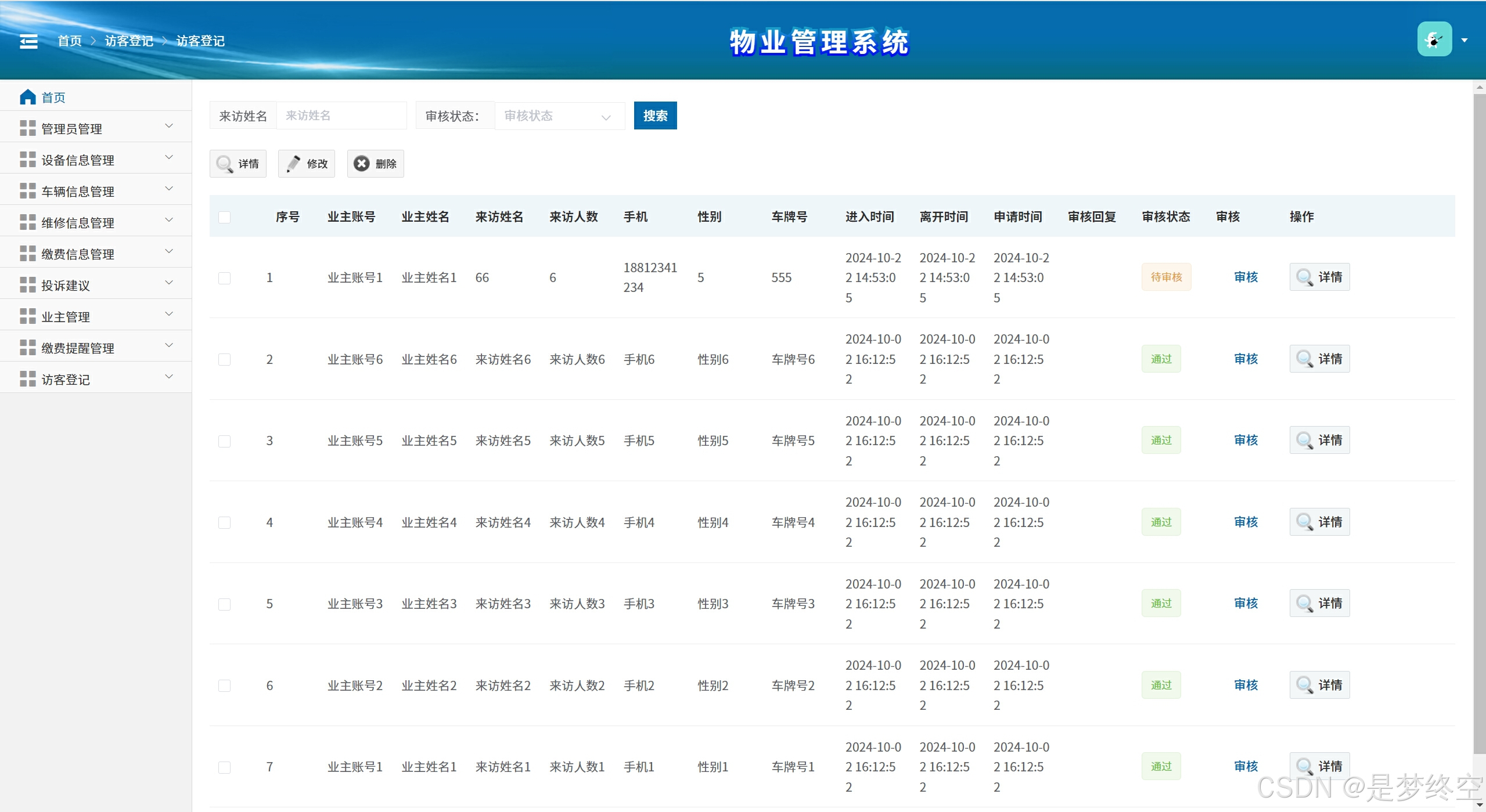Open the 投诉建议 sidebar menu

pyautogui.click(x=66, y=285)
